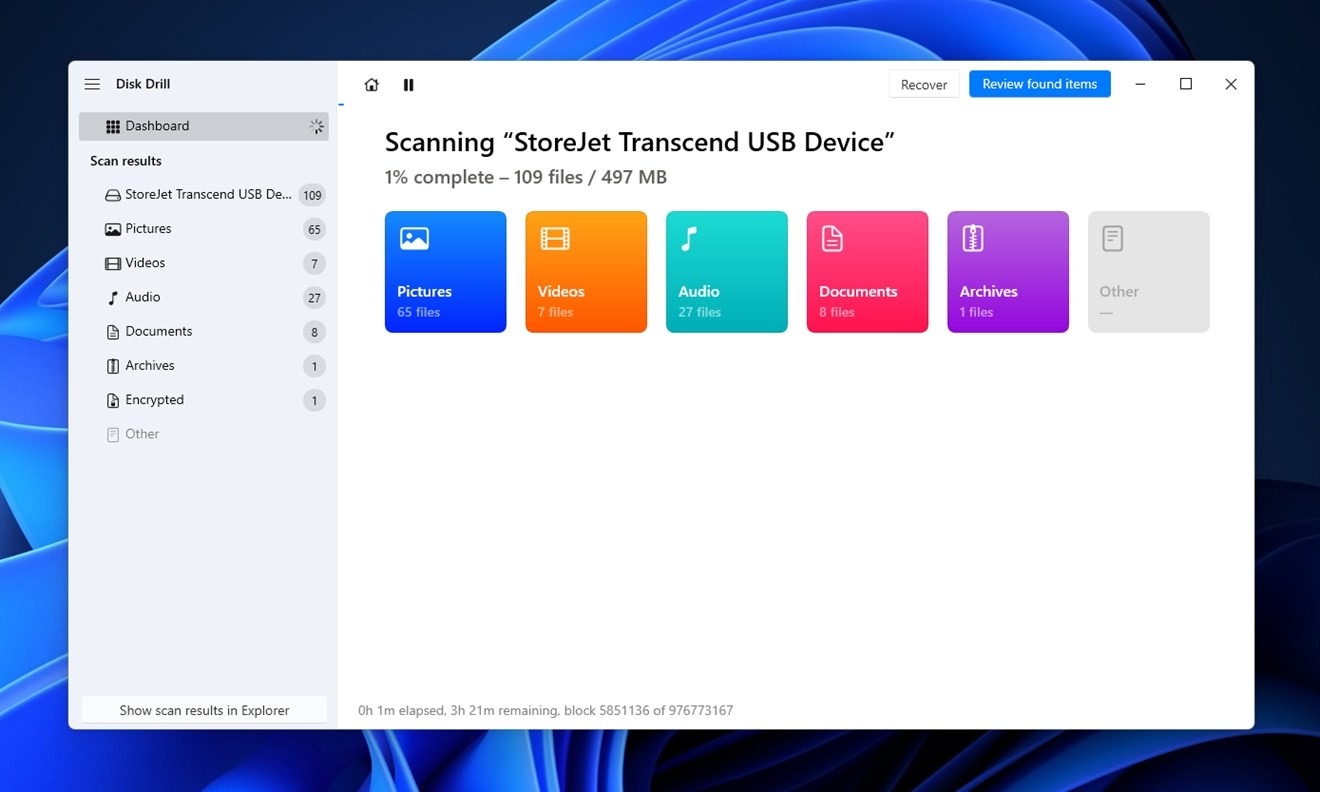Click the '1% complete – 109 files' subtitle
1320x792 pixels.
pyautogui.click(x=526, y=177)
